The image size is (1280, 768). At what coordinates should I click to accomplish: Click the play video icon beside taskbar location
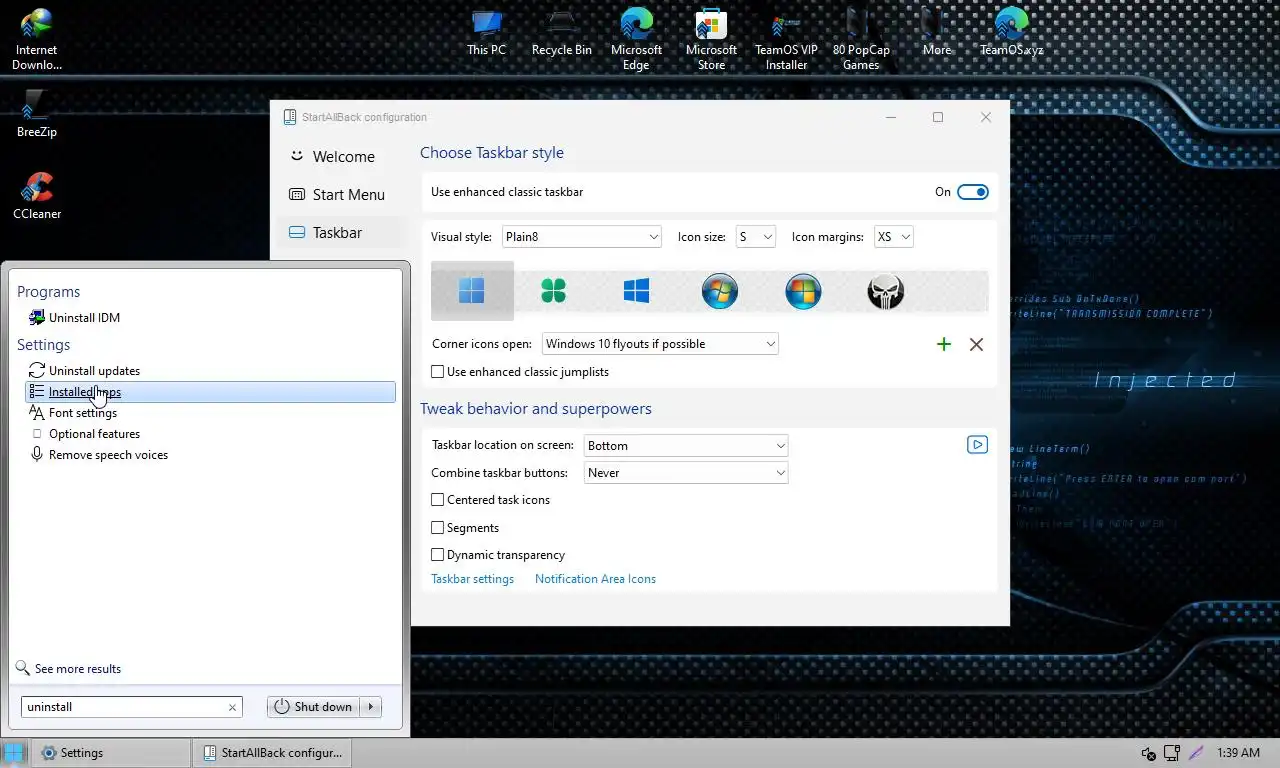(977, 444)
